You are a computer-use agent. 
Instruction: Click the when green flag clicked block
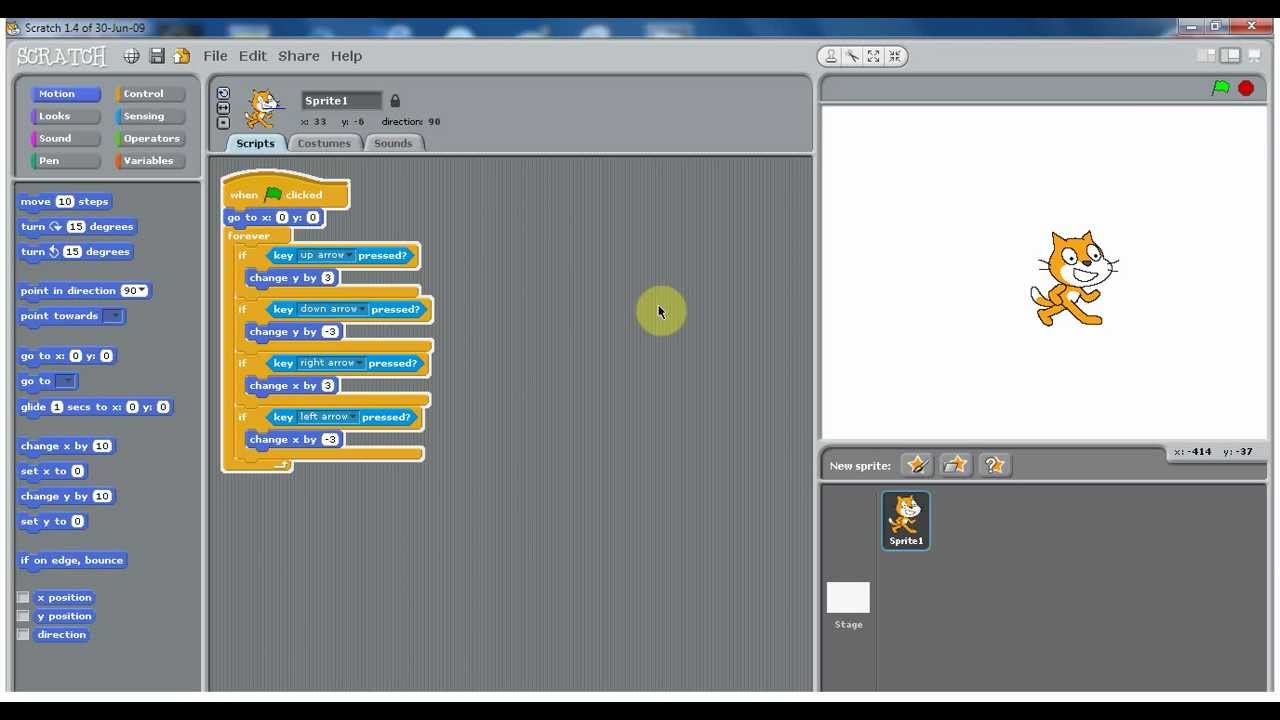286,193
